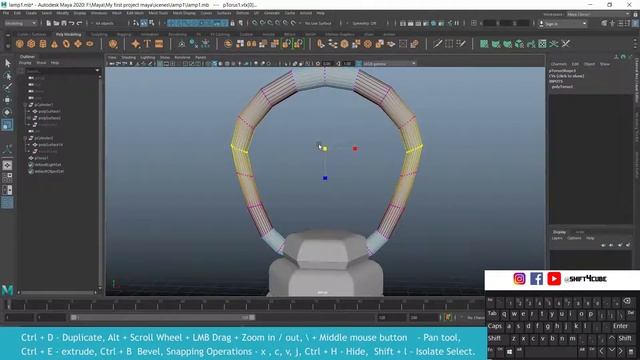Click the Undo arrow icon

pyautogui.click(x=71, y=23)
